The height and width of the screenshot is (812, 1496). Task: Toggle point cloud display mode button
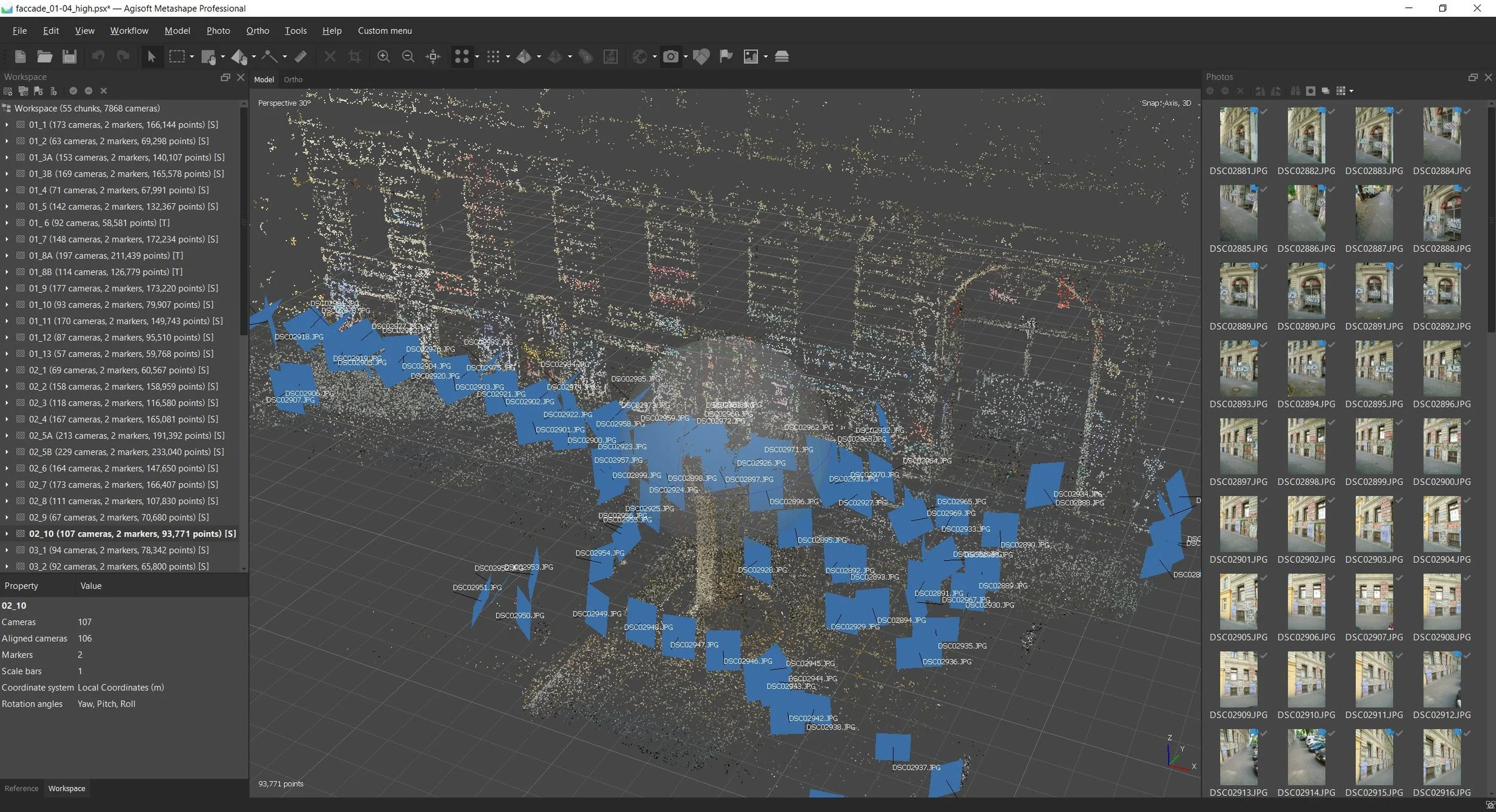[461, 56]
